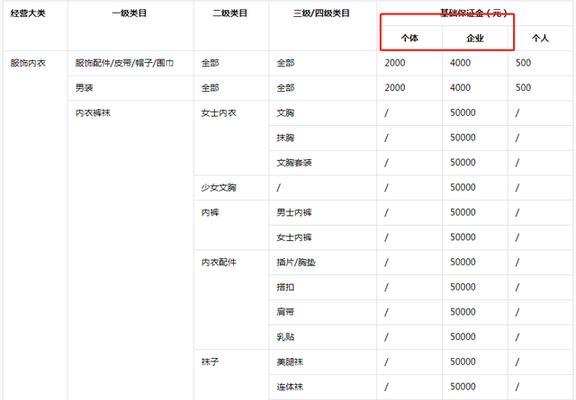
Task: Select 4000 in the 服饰配件 row
Action: click(x=460, y=63)
